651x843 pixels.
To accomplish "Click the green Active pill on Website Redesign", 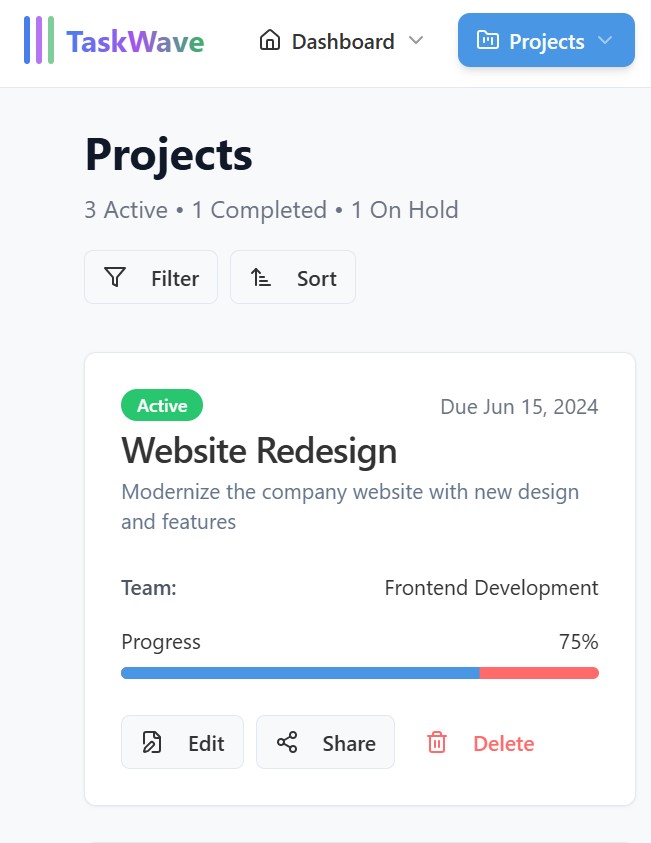I will [x=162, y=405].
